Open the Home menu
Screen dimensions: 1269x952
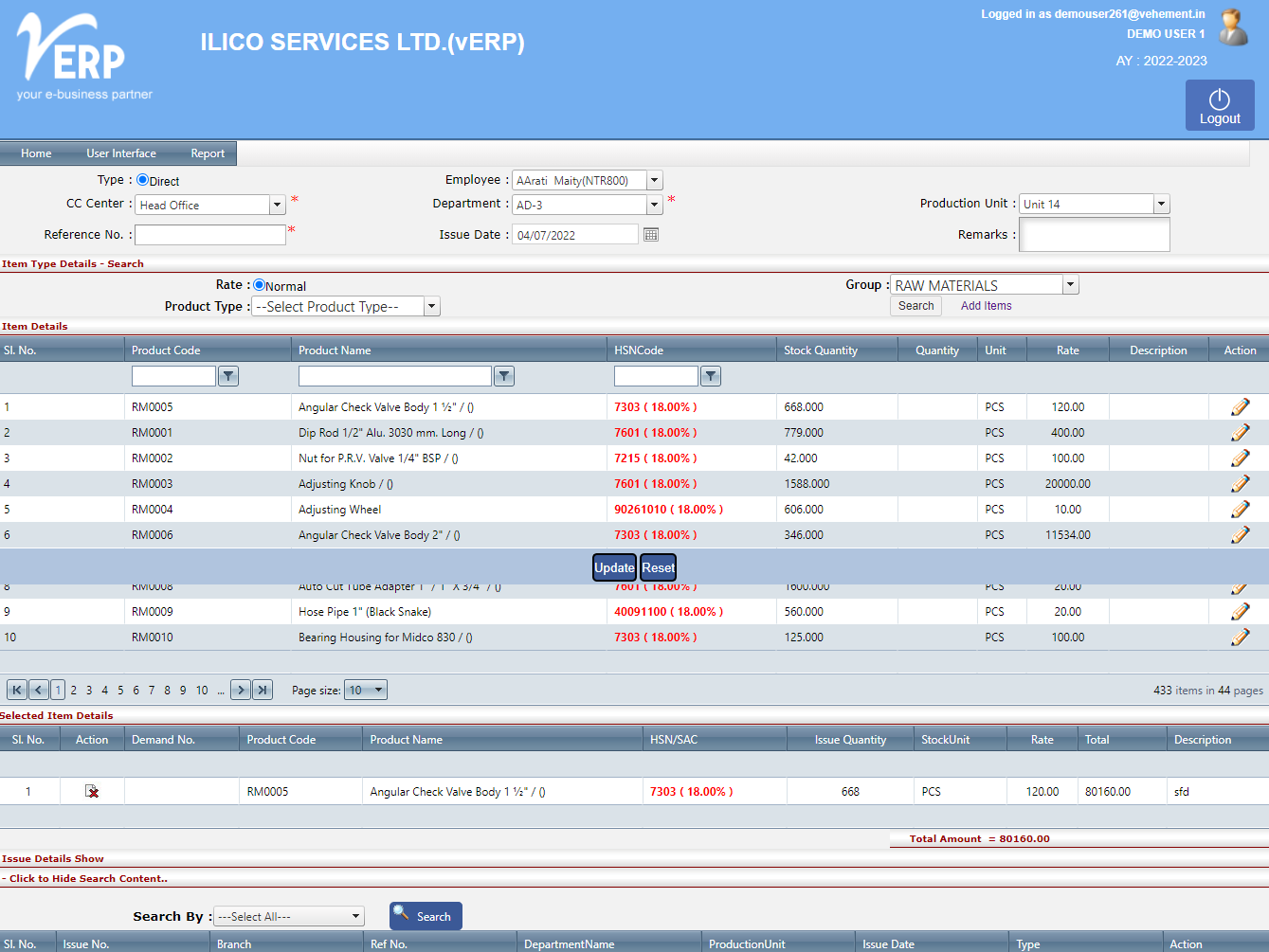36,153
